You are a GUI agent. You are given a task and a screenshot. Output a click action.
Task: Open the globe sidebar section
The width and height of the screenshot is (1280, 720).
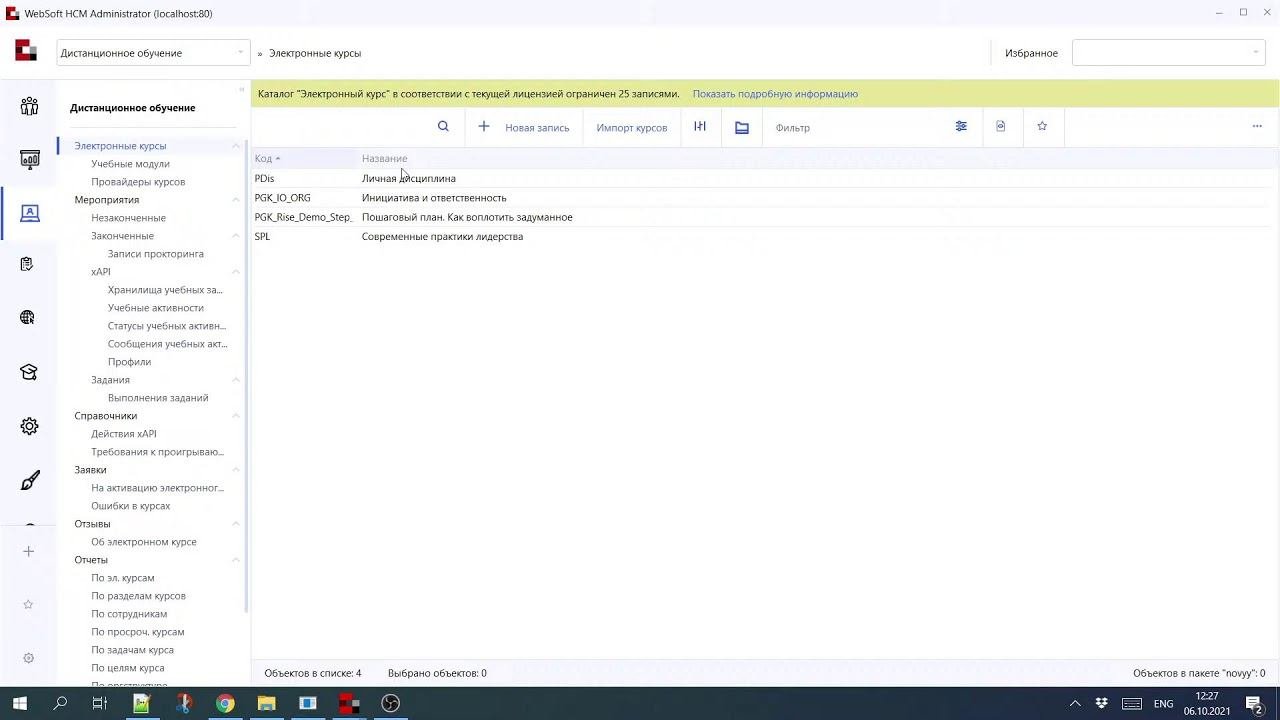[x=28, y=318]
